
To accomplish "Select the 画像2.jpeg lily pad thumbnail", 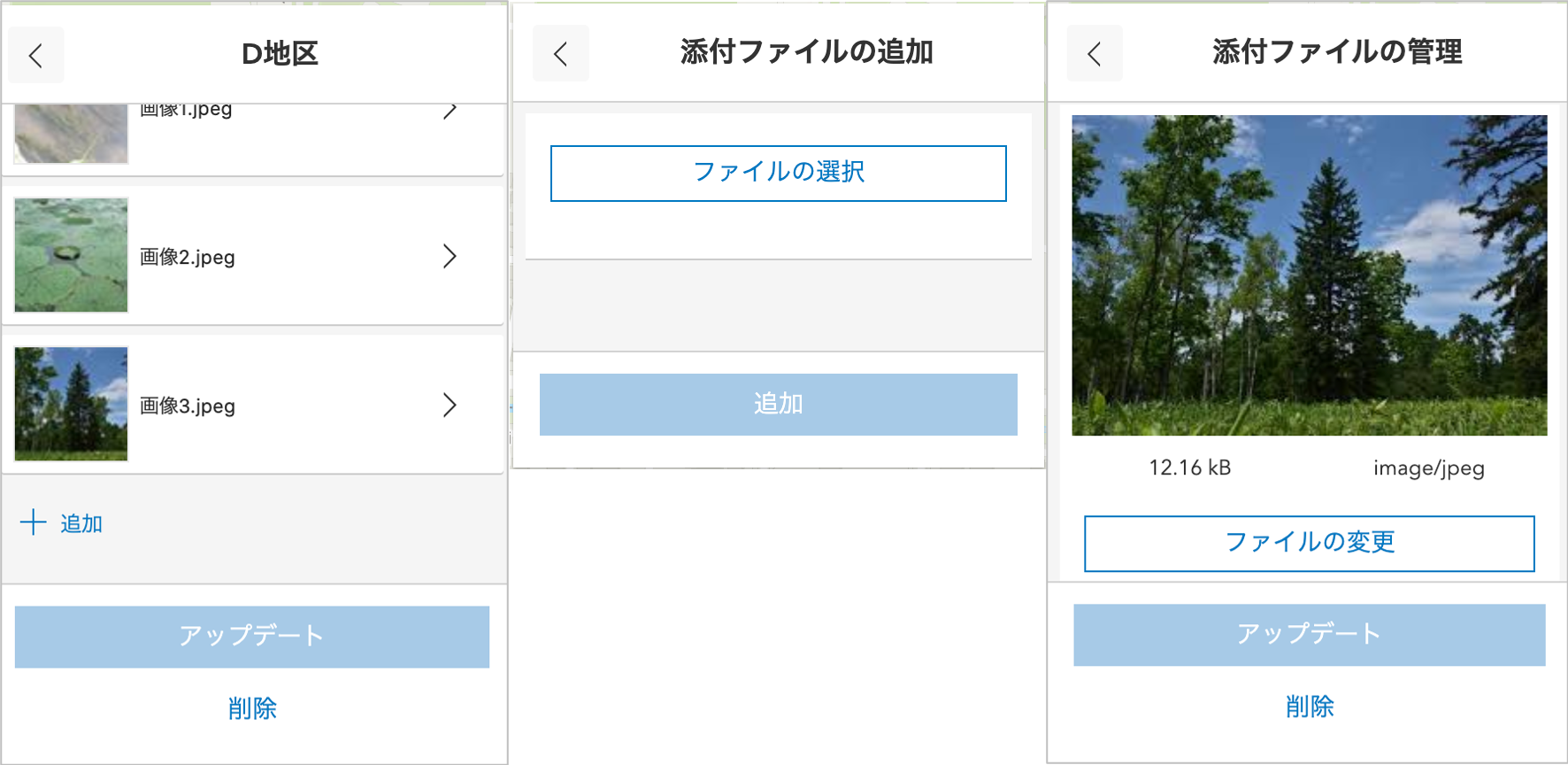I will point(72,255).
